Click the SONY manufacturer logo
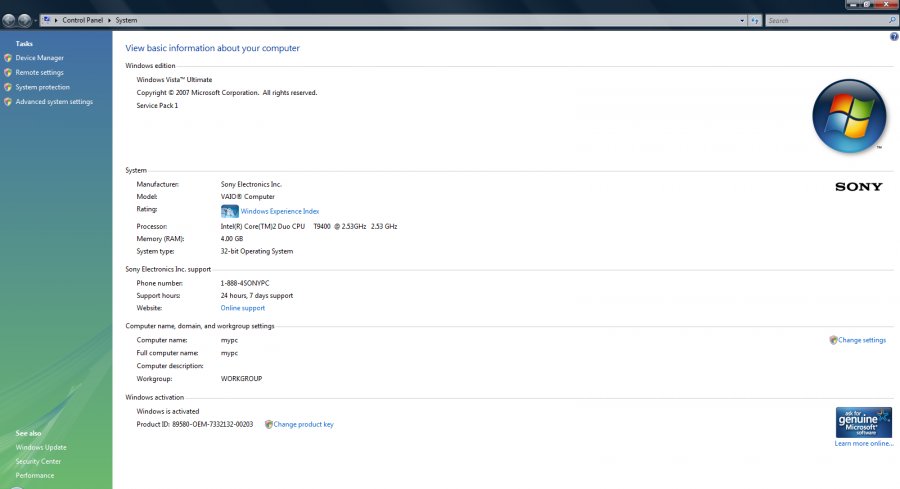The height and width of the screenshot is (489, 900). pos(859,187)
